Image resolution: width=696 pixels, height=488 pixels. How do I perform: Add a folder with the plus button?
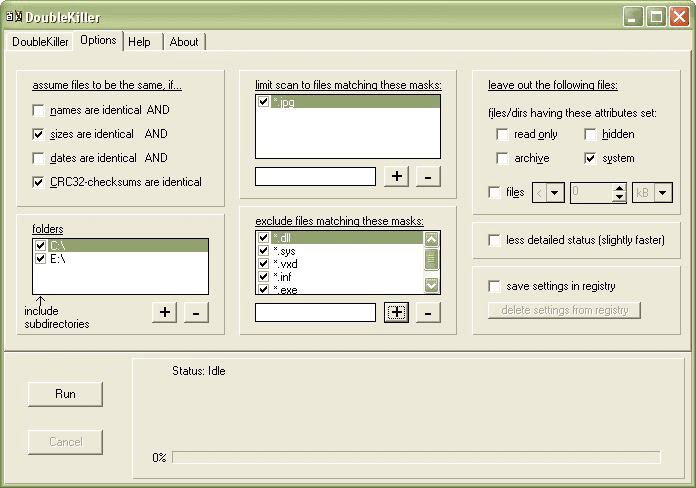165,312
